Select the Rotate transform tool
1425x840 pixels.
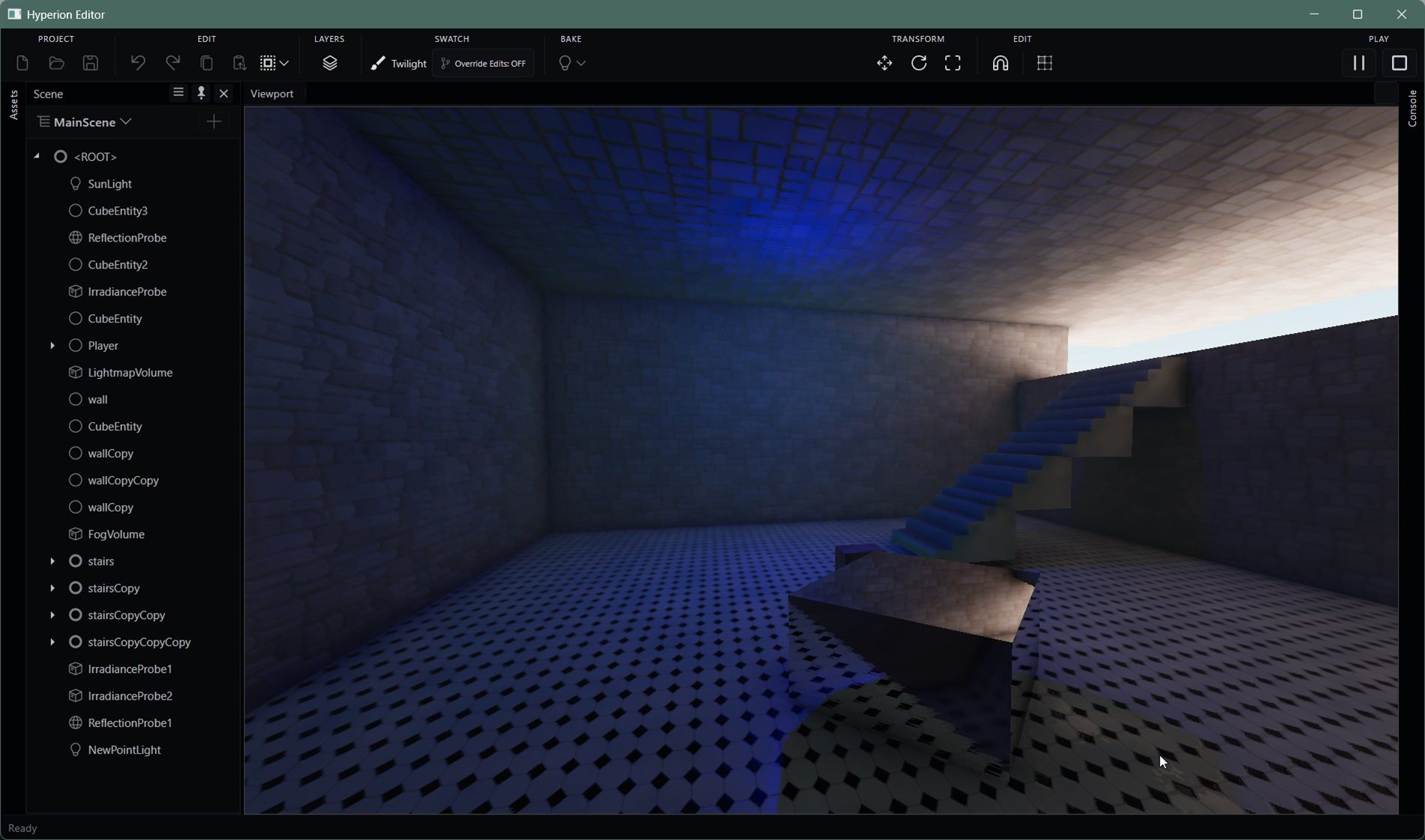pyautogui.click(x=919, y=64)
